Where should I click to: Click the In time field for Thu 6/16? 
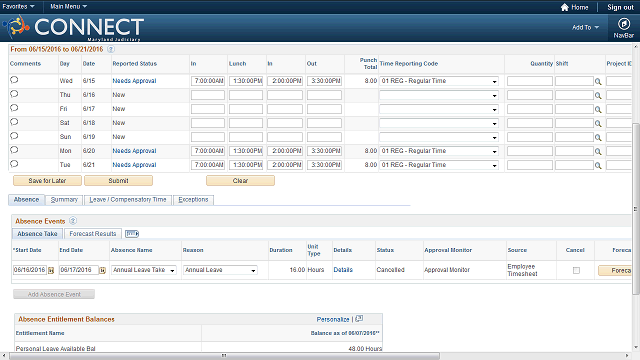point(208,95)
